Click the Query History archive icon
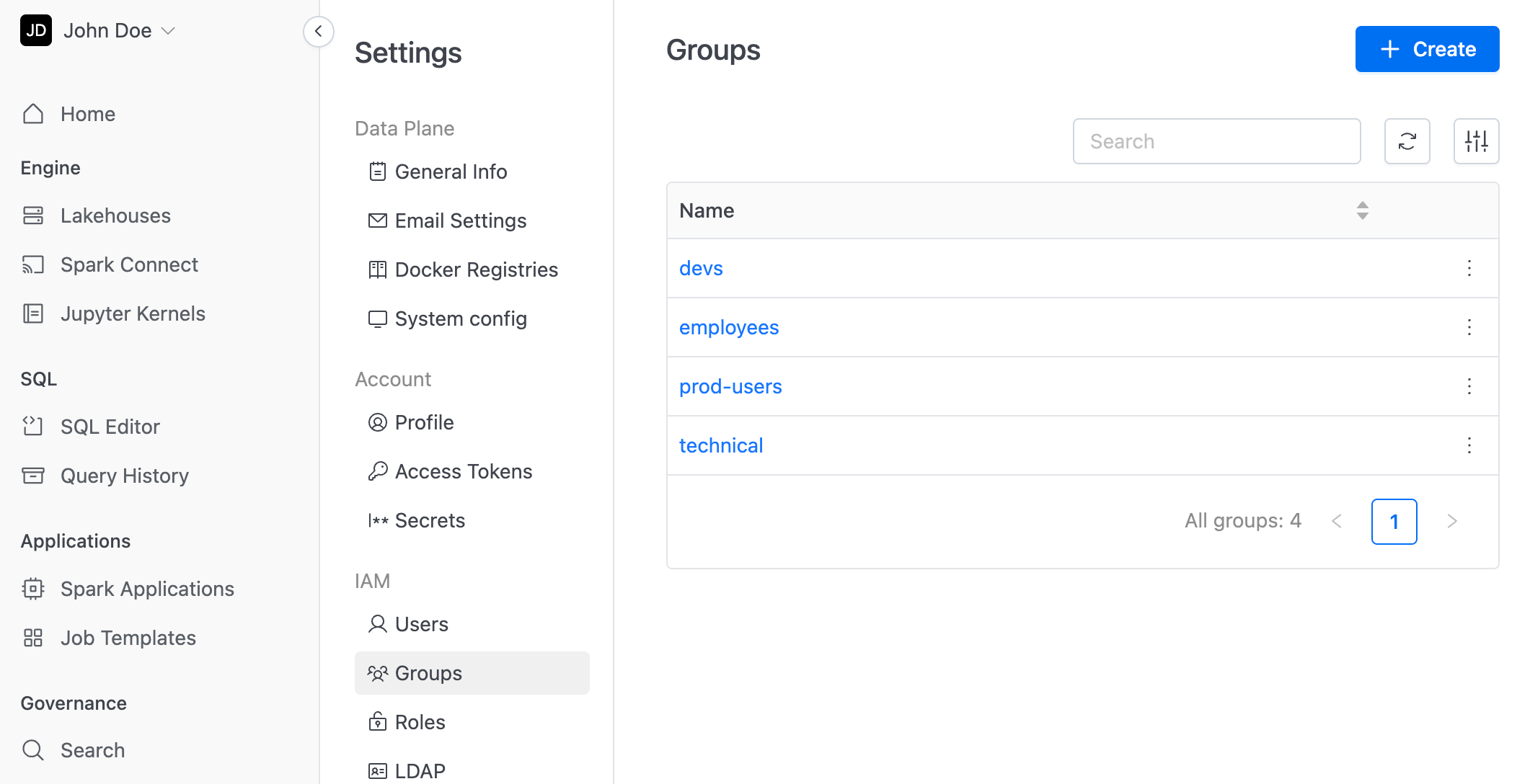Image resolution: width=1530 pixels, height=784 pixels. (x=33, y=476)
